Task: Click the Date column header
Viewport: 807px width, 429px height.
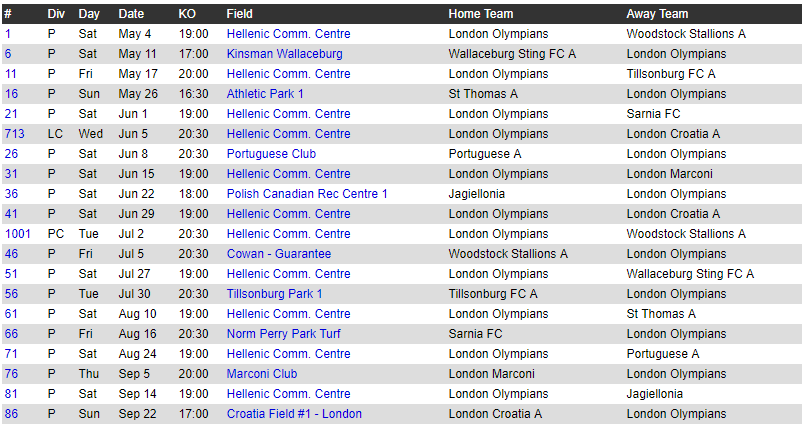Action: click(x=131, y=14)
